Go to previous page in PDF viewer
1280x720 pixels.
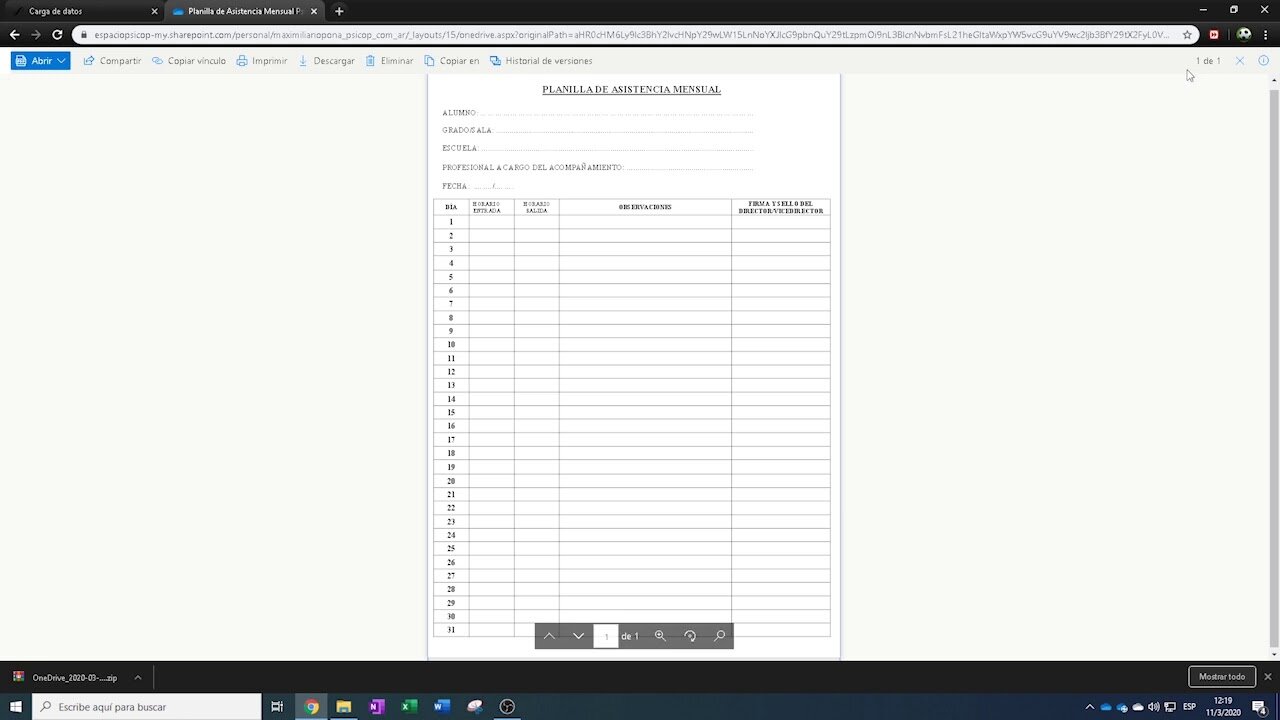pyautogui.click(x=549, y=636)
